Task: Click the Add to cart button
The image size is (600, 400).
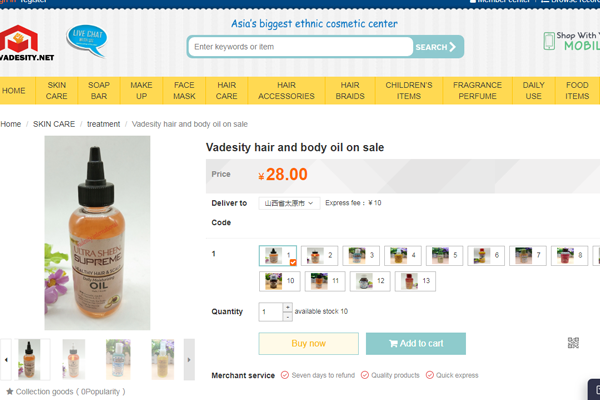Action: [416, 343]
